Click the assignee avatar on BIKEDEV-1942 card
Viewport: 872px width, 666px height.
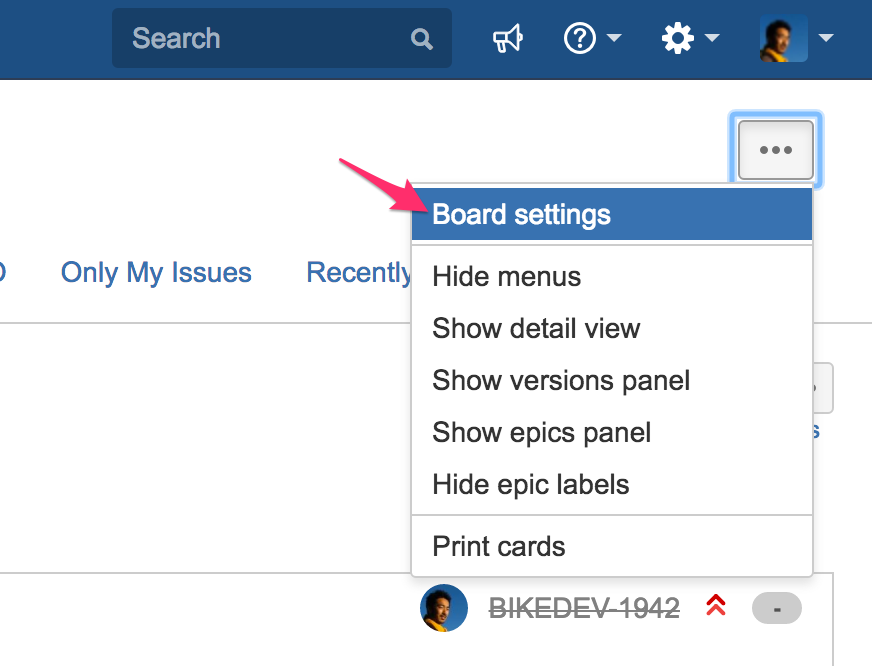(444, 608)
